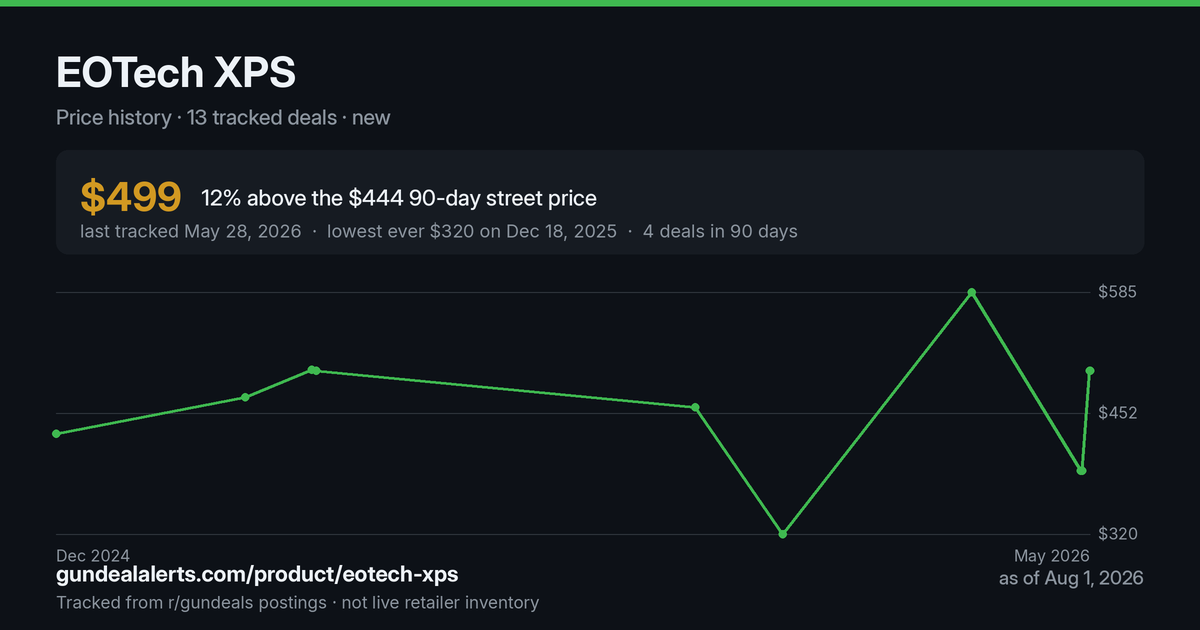The height and width of the screenshot is (630, 1200).
Task: Click the '4 deals in 90 days' text
Action: click(x=722, y=231)
